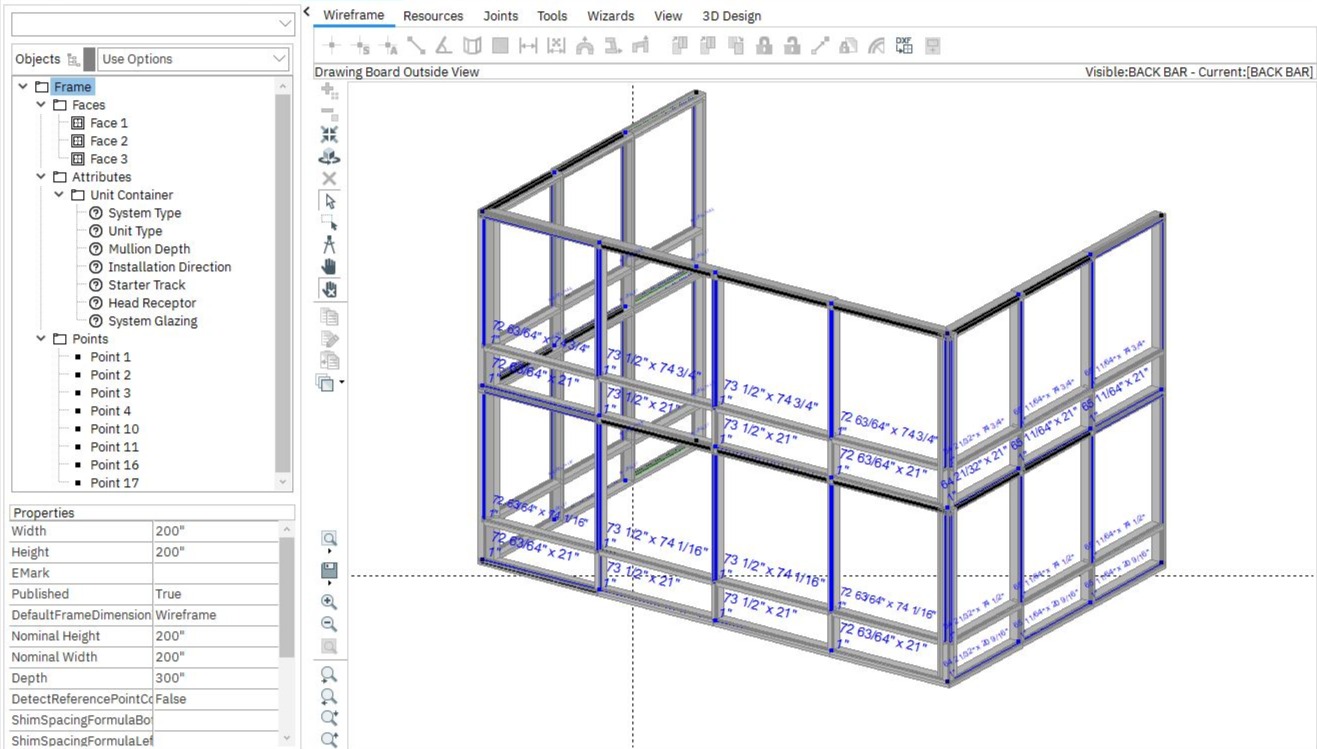Click the Depth value field

[215, 678]
